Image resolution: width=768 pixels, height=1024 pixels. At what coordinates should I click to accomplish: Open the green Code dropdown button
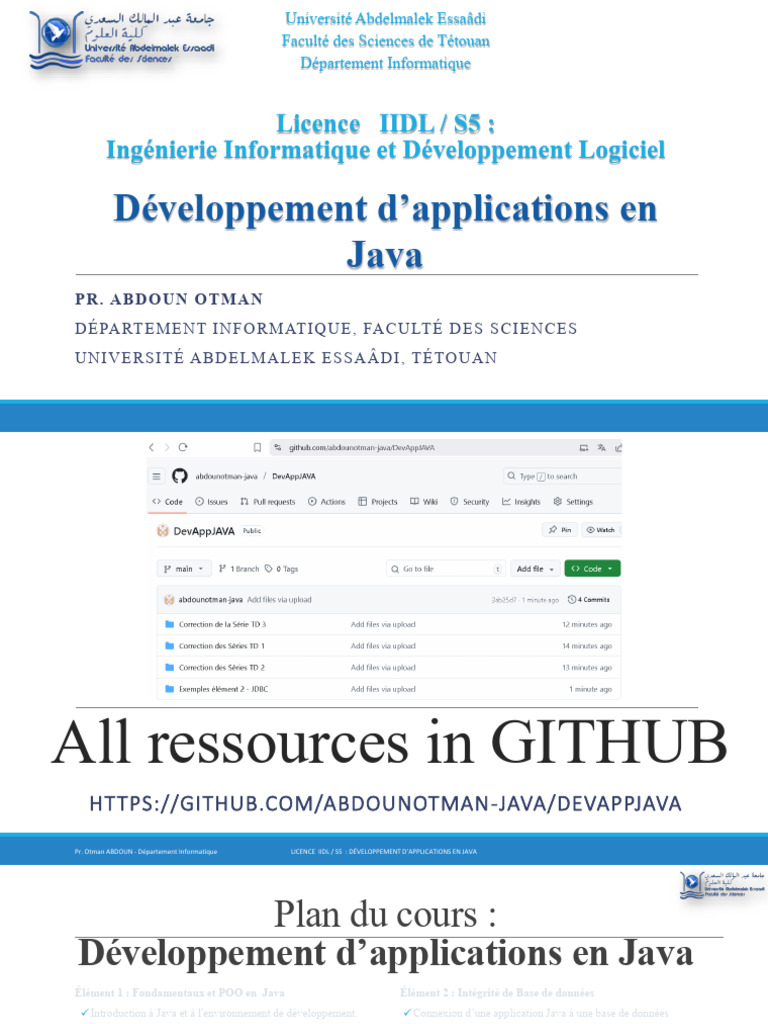pyautogui.click(x=592, y=569)
